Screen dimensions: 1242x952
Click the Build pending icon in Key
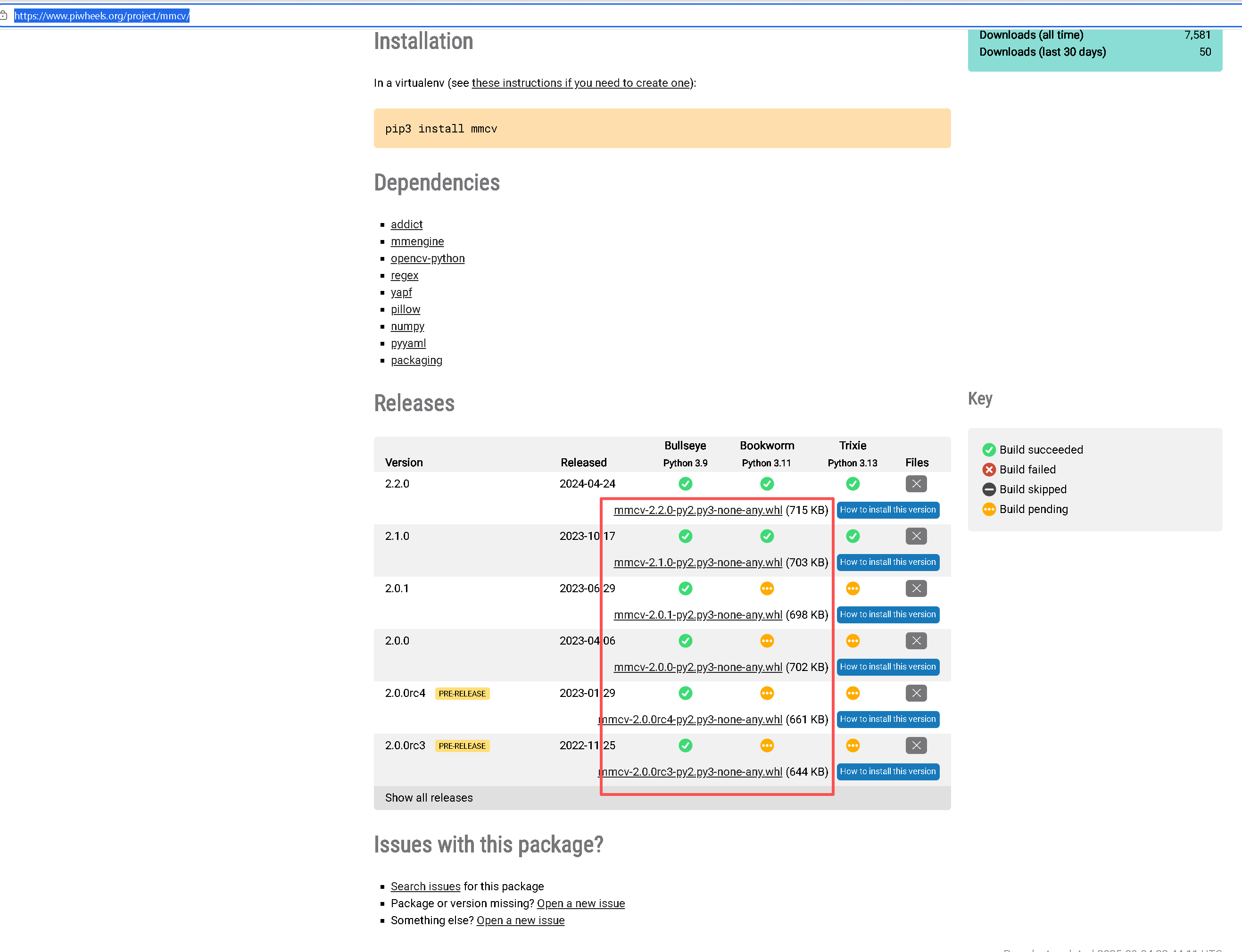[x=989, y=509]
